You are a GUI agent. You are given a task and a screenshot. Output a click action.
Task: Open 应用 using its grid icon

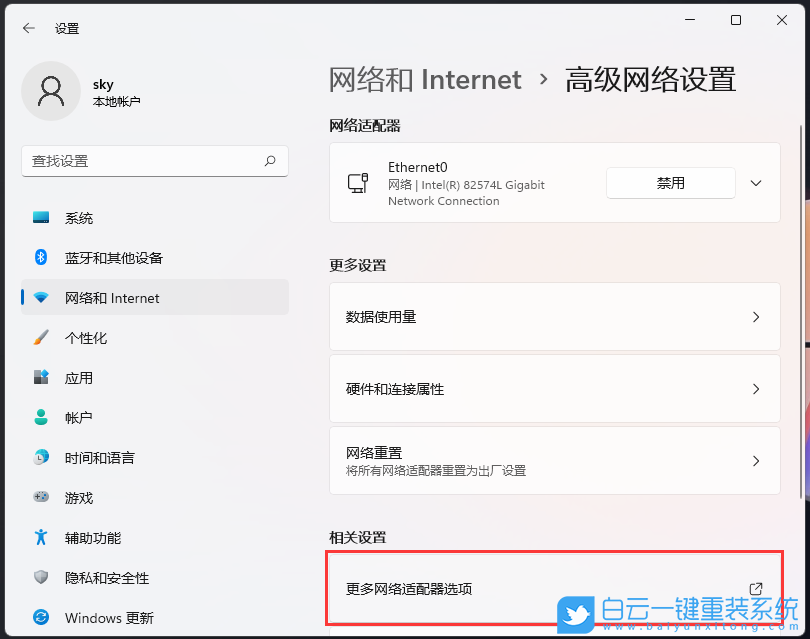40,377
